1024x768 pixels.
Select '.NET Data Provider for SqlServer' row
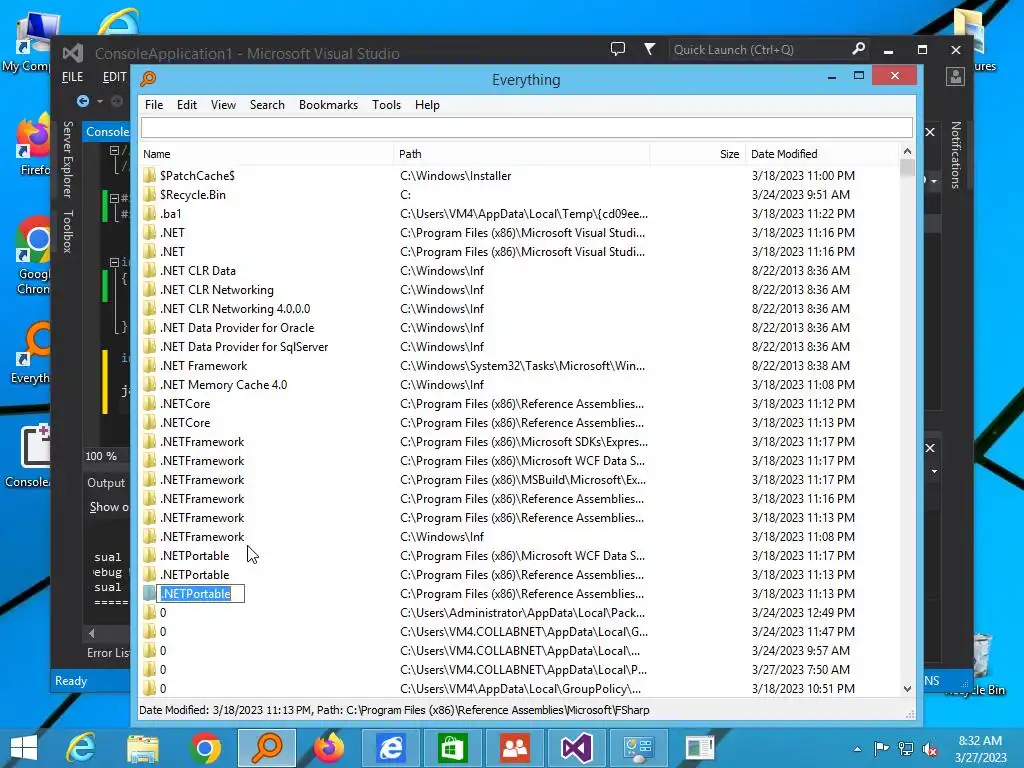[519, 347]
